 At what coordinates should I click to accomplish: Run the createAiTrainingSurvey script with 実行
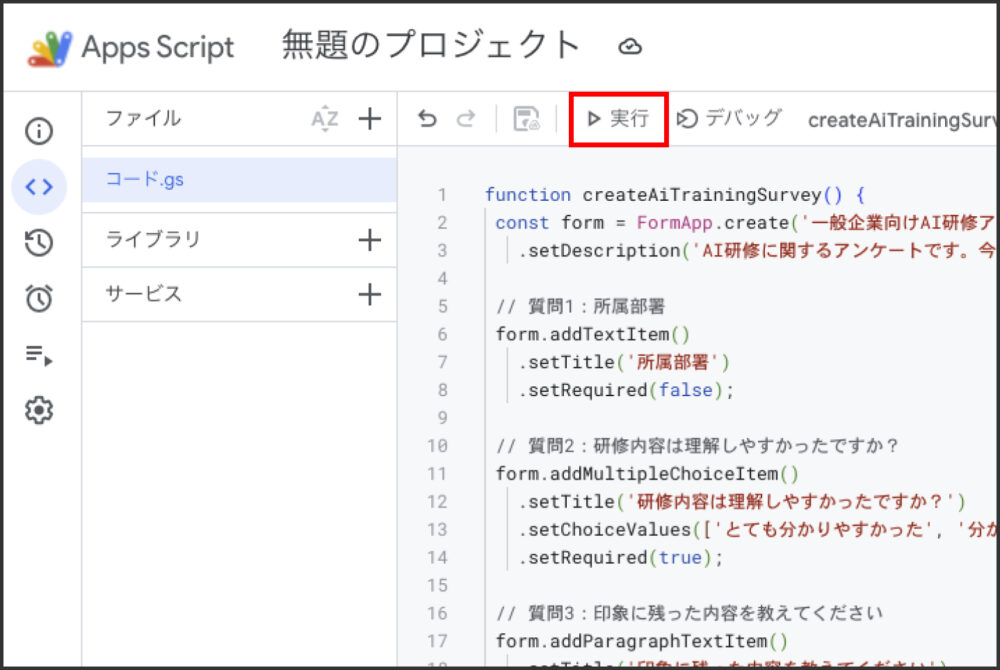click(x=617, y=117)
